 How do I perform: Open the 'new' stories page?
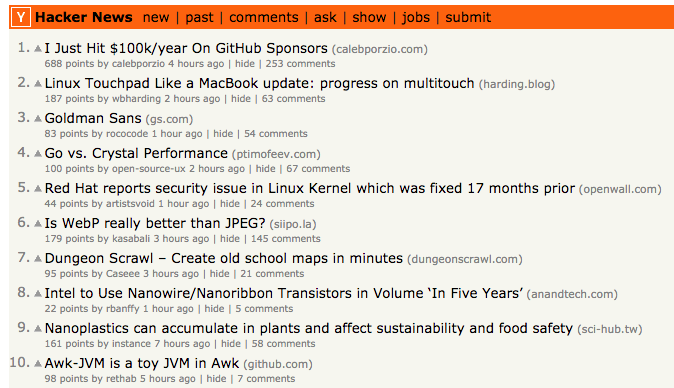click(x=156, y=18)
